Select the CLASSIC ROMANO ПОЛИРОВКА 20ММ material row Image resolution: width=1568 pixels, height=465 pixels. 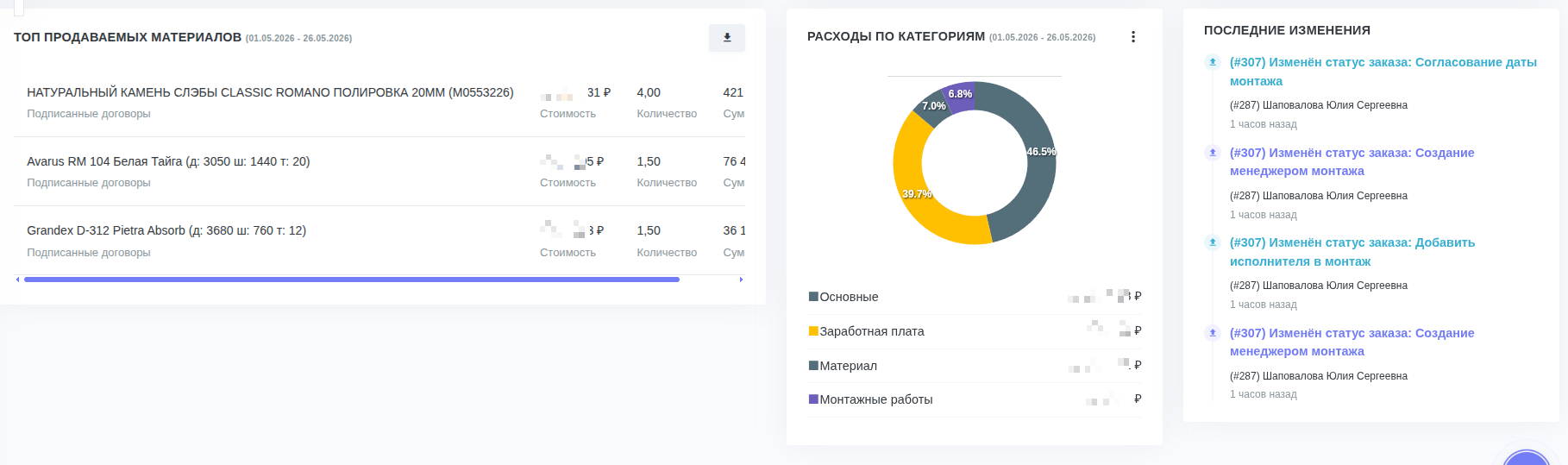pos(379,103)
